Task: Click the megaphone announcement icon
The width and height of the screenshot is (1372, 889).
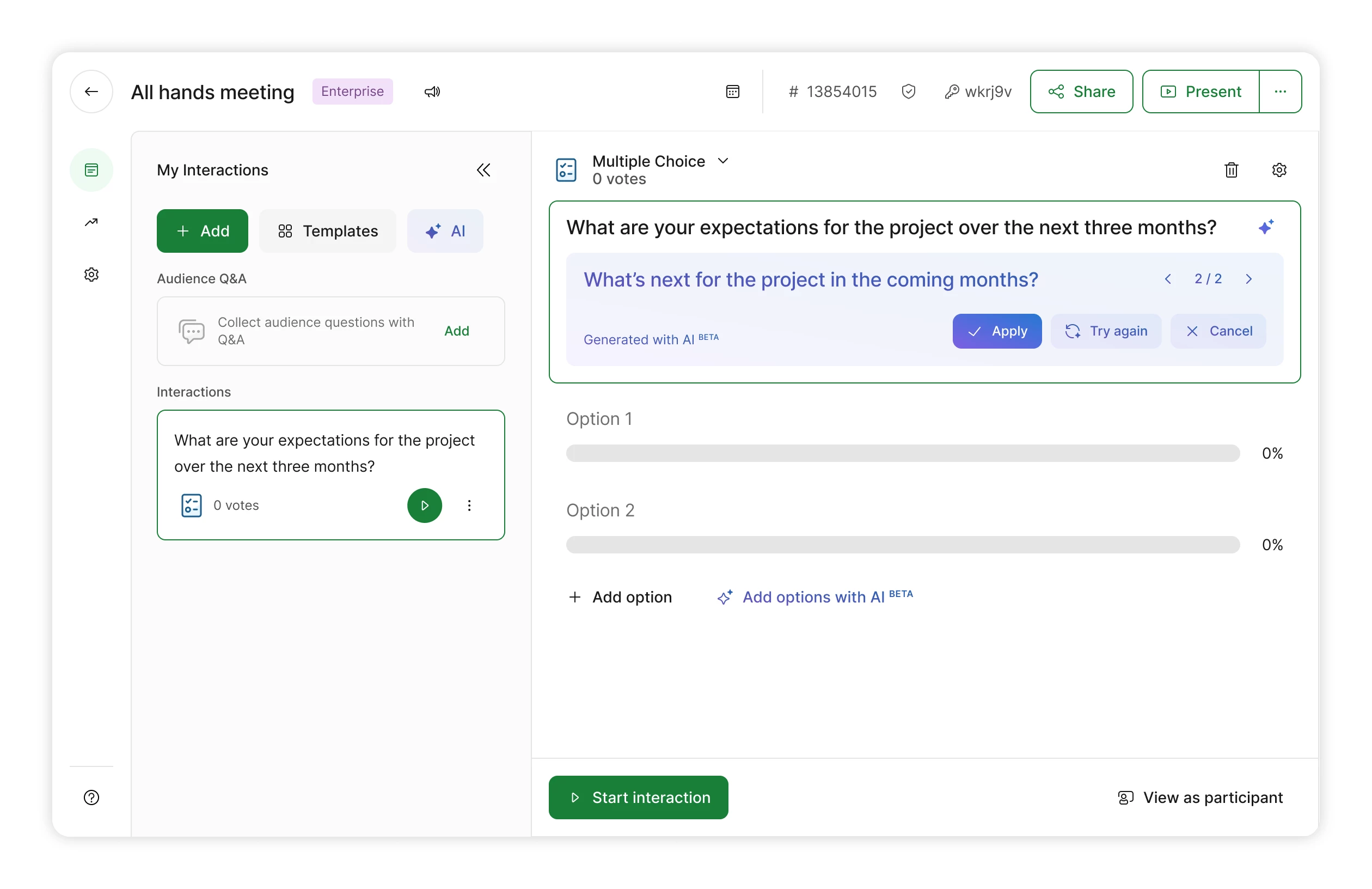Action: [x=432, y=91]
